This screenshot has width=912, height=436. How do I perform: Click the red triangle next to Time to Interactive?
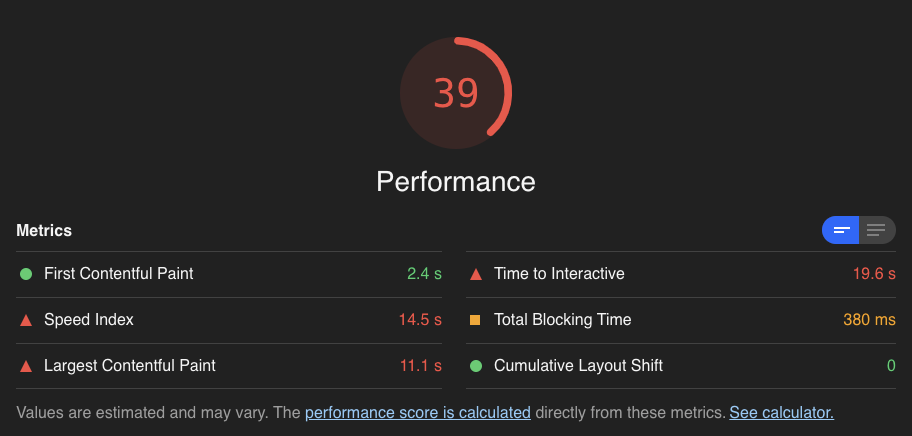pos(476,274)
